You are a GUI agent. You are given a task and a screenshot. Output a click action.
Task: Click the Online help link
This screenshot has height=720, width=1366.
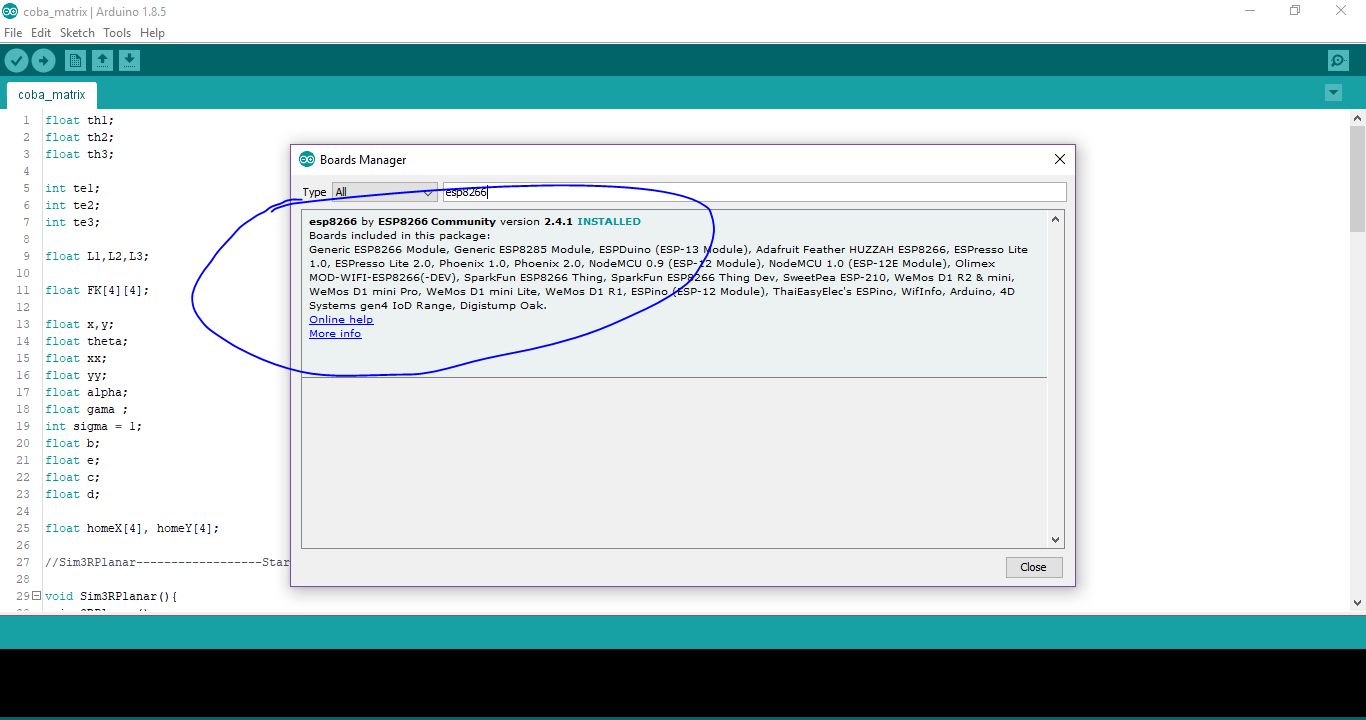[x=341, y=320]
